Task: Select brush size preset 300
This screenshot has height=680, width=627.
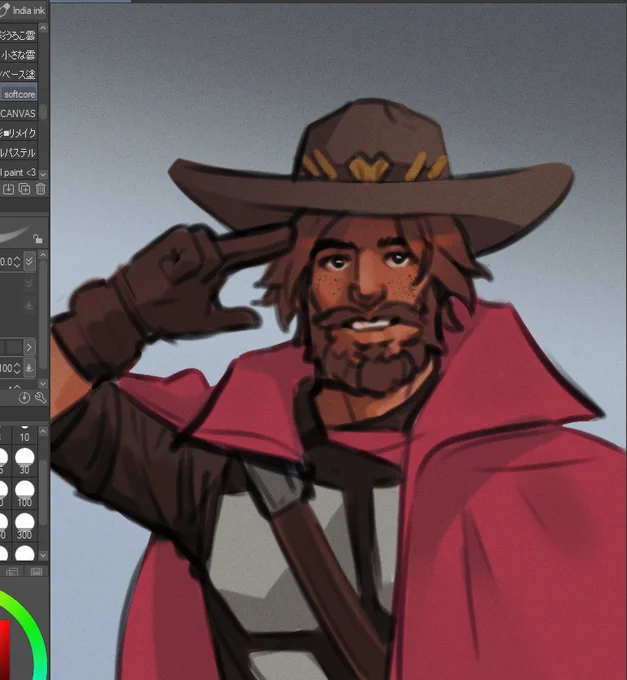Action: click(x=24, y=526)
